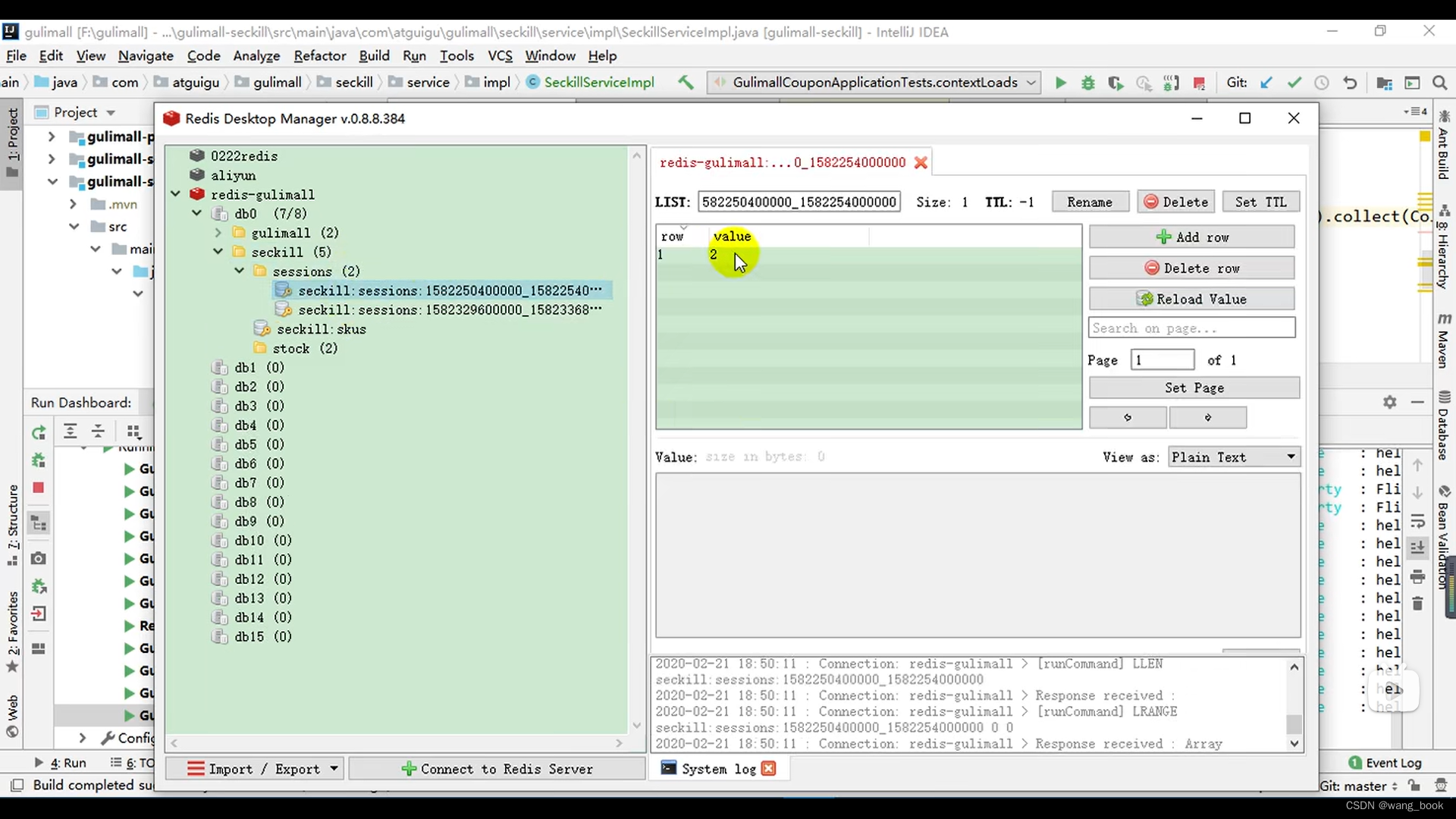
Task: Click Delete key button
Action: (x=1176, y=202)
